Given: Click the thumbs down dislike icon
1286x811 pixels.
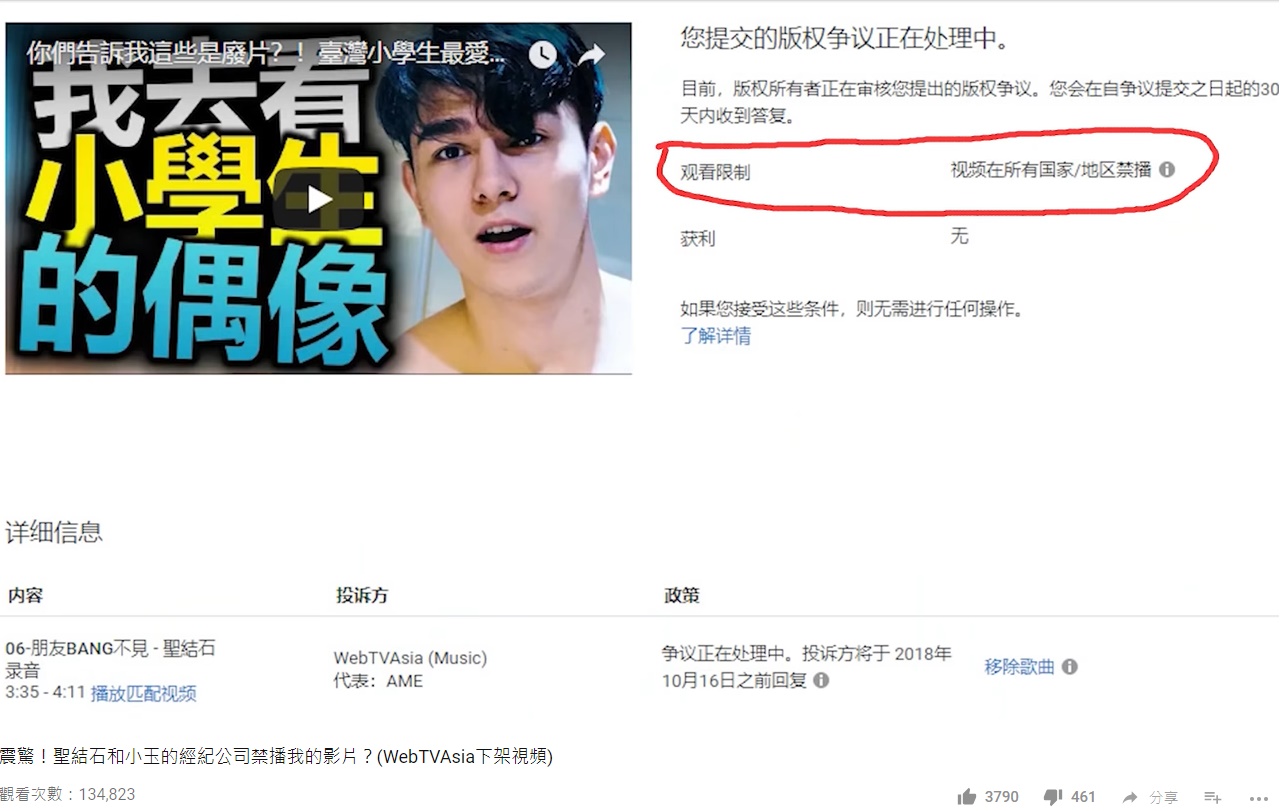Looking at the screenshot, I should click(x=1052, y=797).
